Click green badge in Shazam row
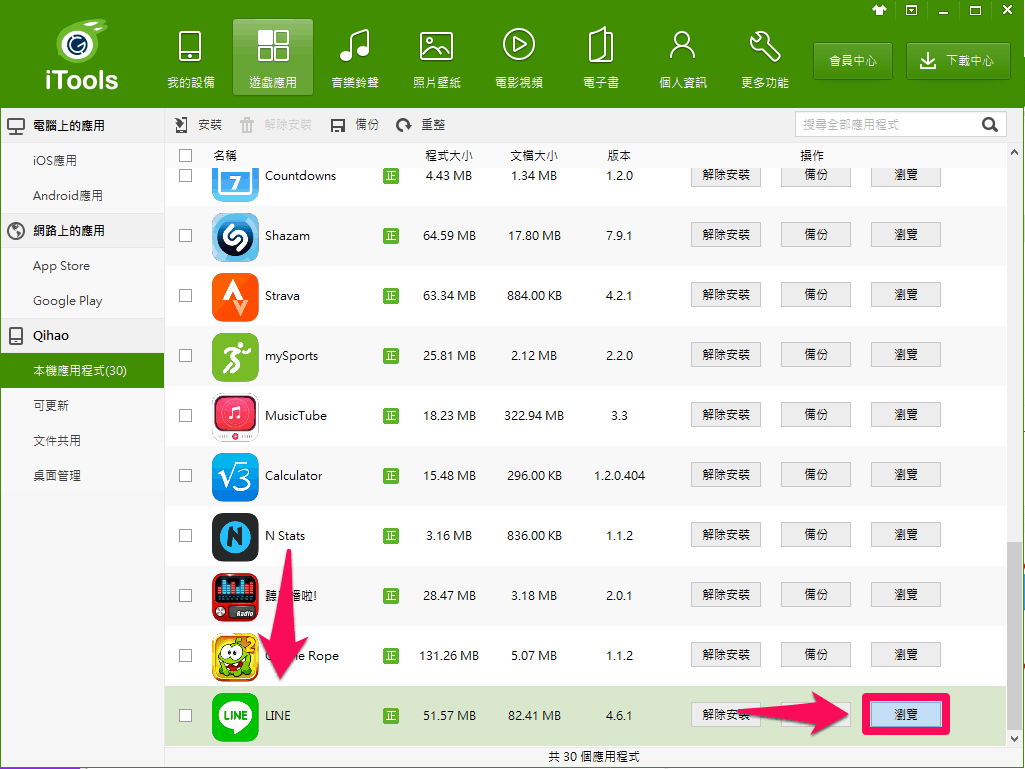The width and height of the screenshot is (1025, 769). click(x=391, y=235)
